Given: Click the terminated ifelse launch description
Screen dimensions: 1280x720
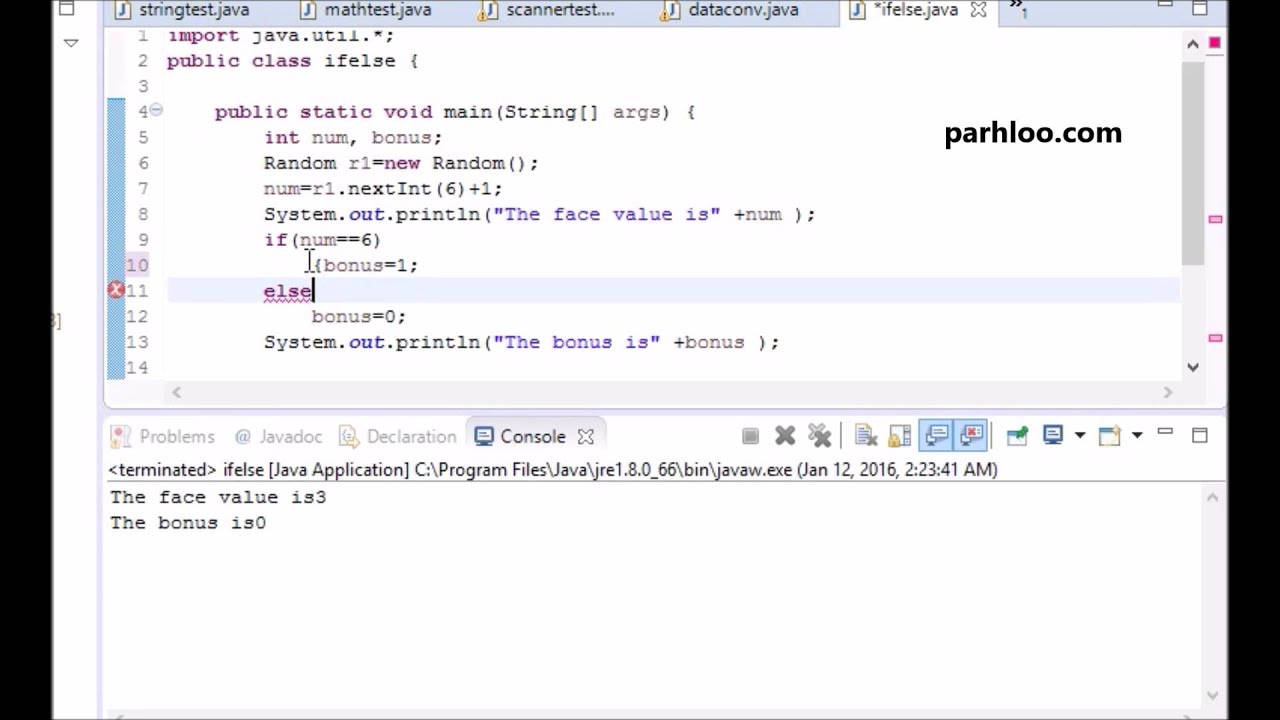Looking at the screenshot, I should pyautogui.click(x=553, y=469).
